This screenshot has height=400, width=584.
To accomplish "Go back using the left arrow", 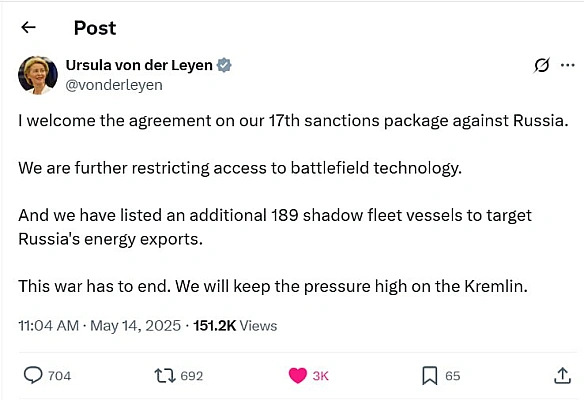I will (28, 27).
